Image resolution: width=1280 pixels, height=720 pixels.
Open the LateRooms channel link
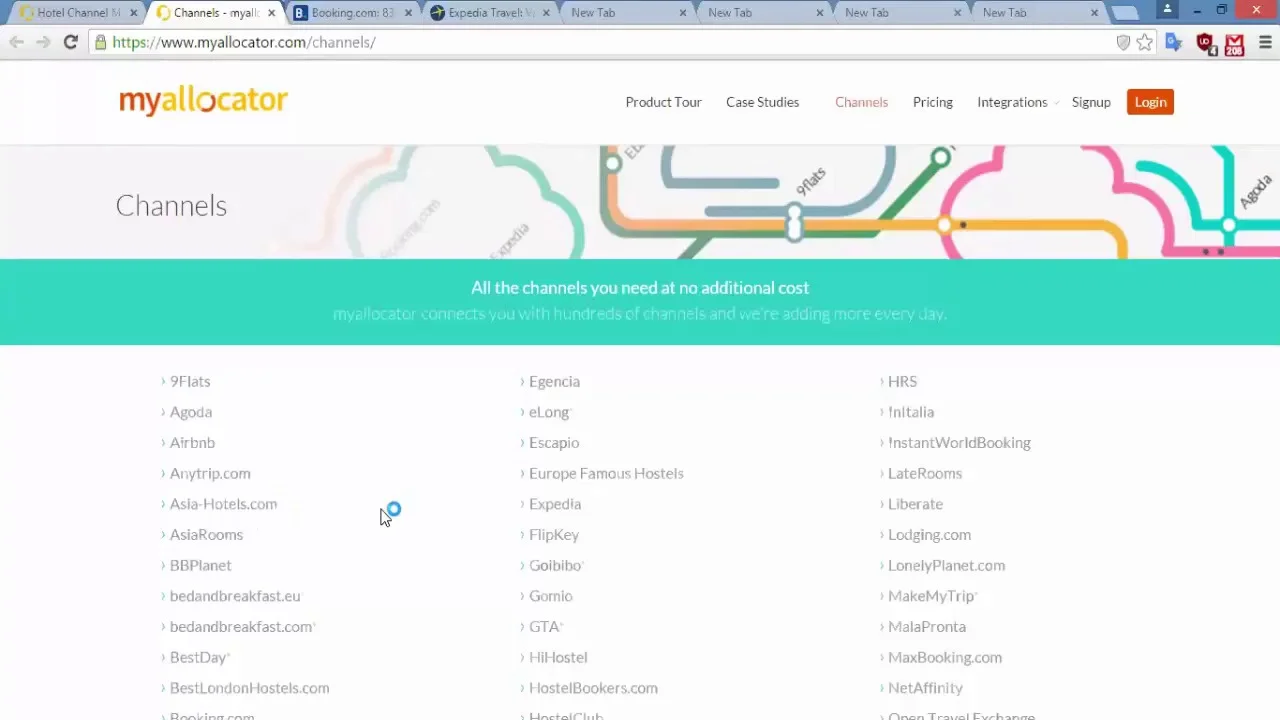(x=925, y=473)
